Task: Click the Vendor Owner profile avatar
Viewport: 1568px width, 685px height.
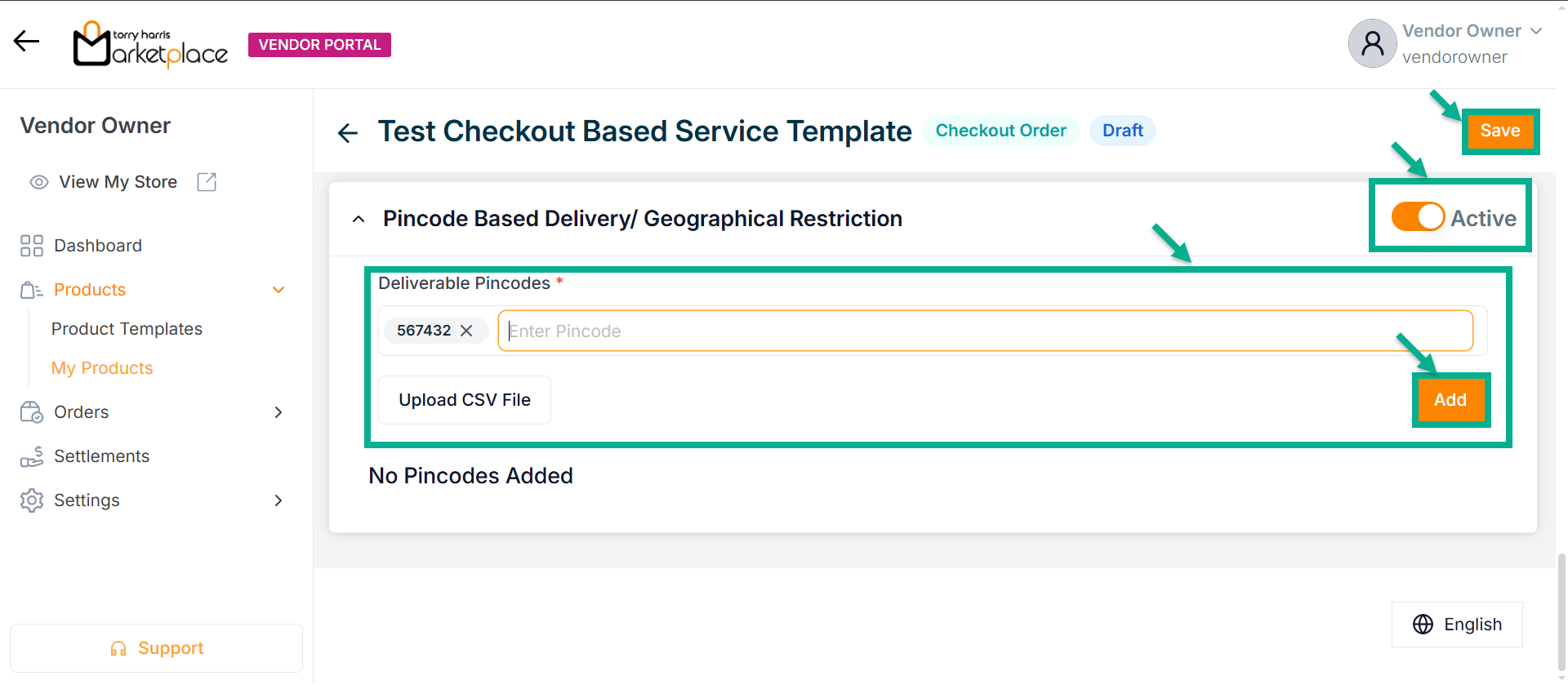Action: click(x=1372, y=43)
